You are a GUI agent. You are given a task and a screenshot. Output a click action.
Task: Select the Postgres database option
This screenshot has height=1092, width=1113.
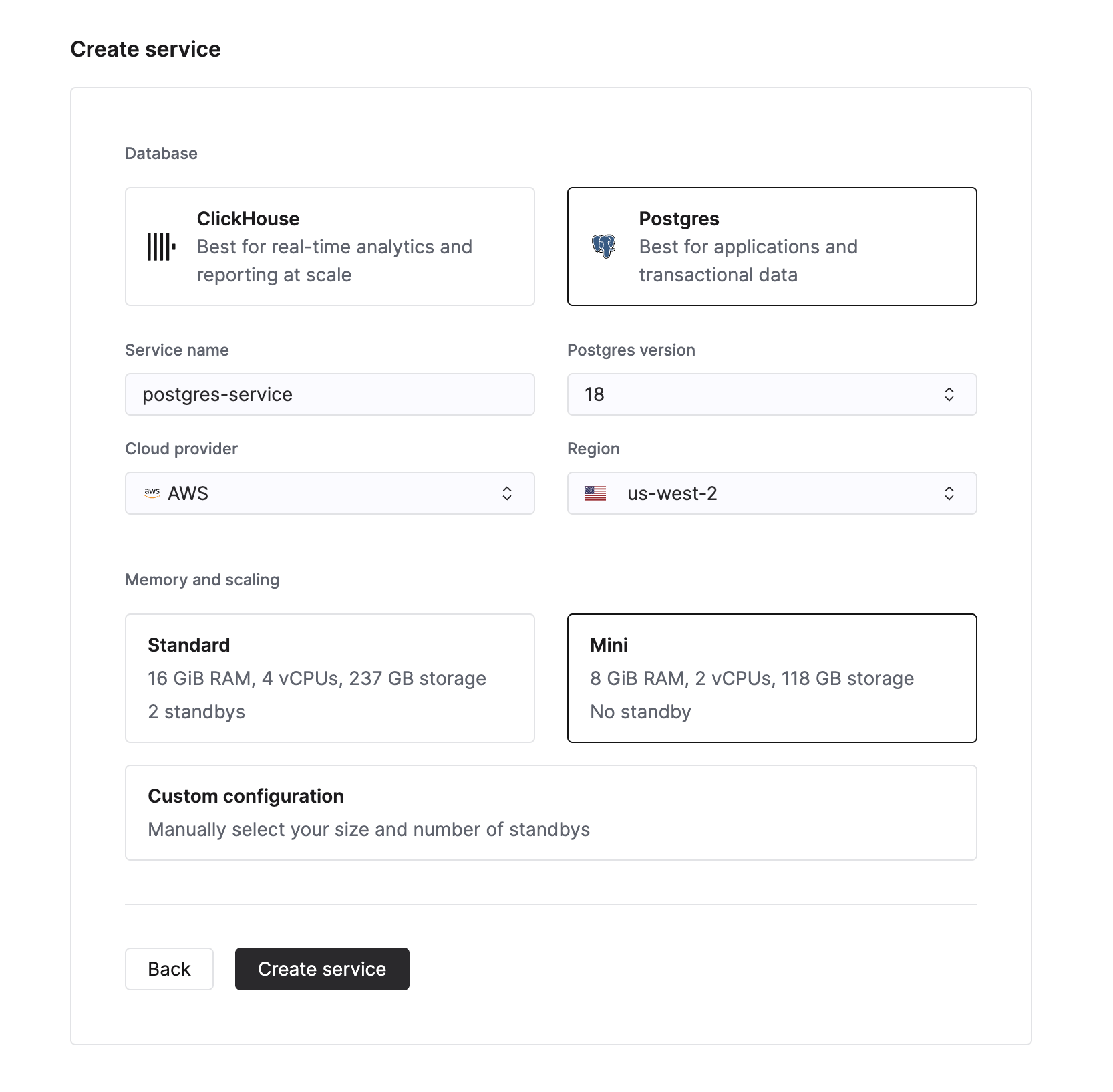772,247
